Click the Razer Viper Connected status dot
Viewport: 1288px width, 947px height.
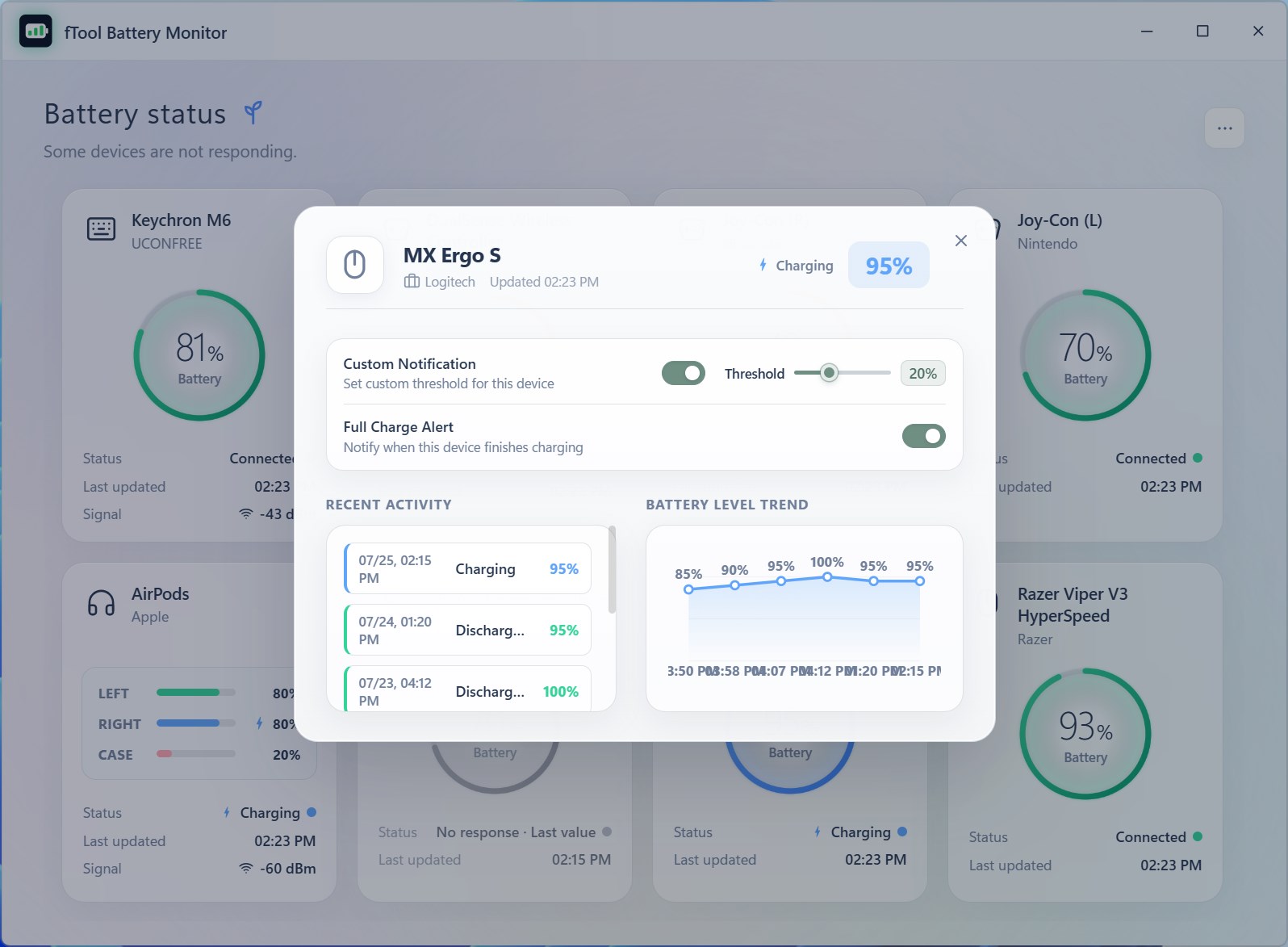coord(1198,836)
